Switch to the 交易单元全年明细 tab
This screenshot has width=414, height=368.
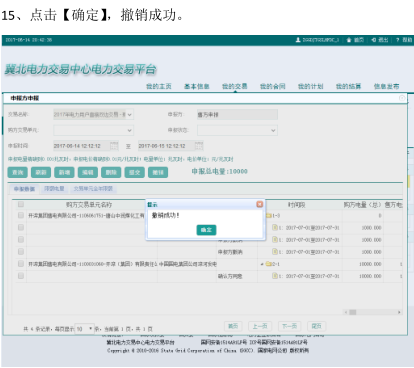coord(93,189)
